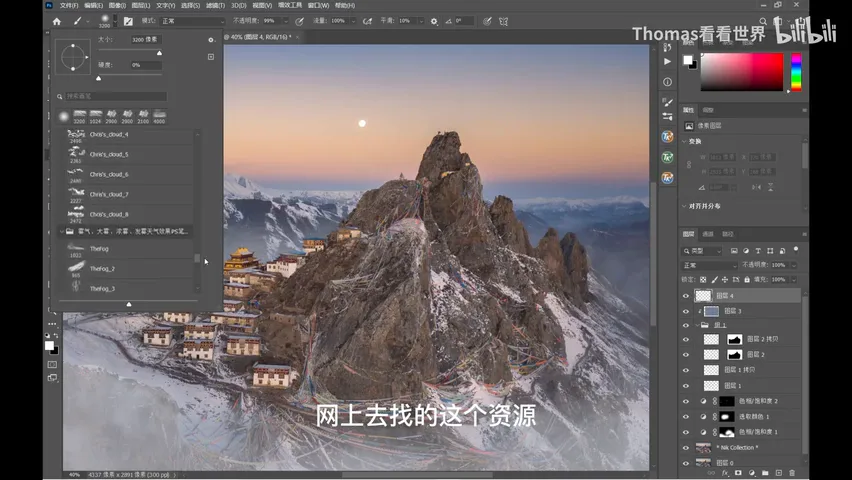Screen dimensions: 852x480
Task: Collapse the 组 1 layer group
Action: point(697,325)
